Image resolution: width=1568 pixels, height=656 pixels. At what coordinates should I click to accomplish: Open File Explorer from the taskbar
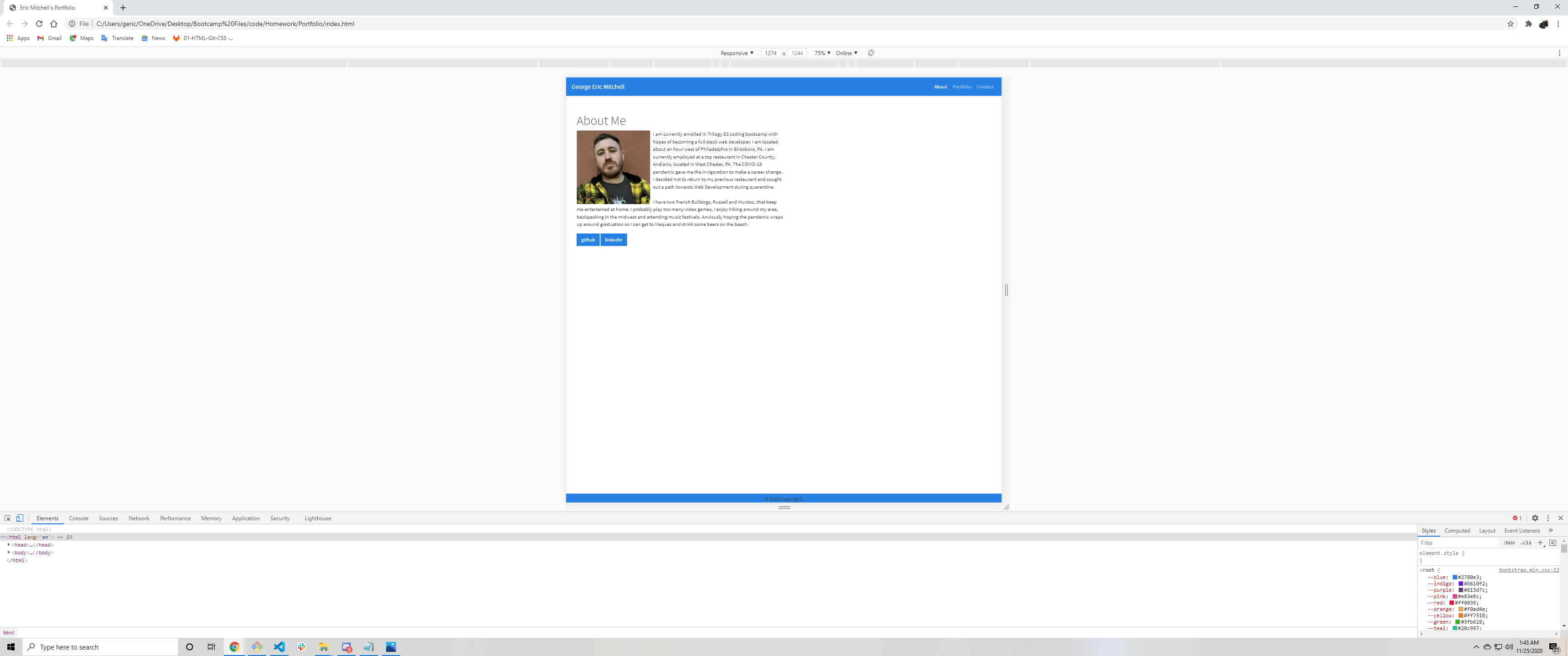(324, 647)
